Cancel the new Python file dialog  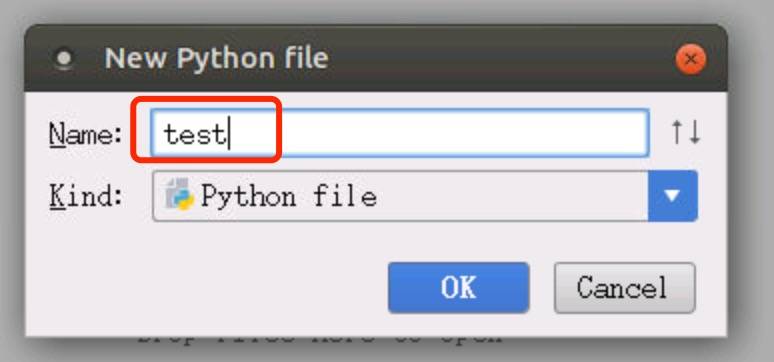click(624, 287)
